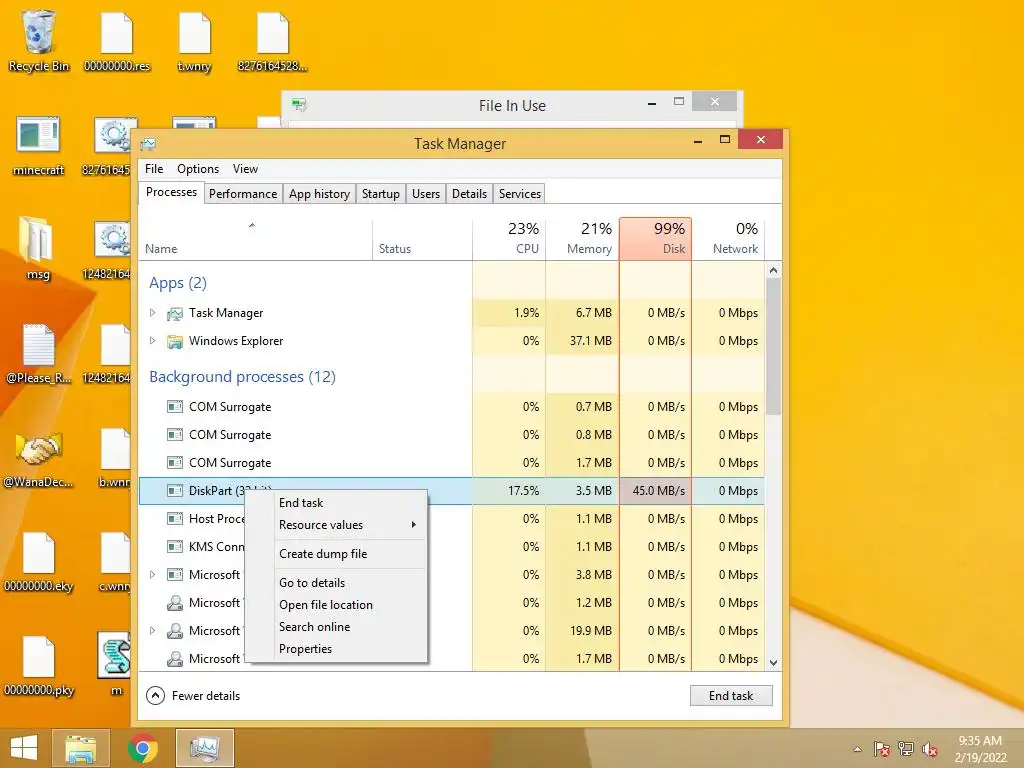This screenshot has width=1024, height=768.
Task: Switch to the App history tab
Action: (x=319, y=194)
